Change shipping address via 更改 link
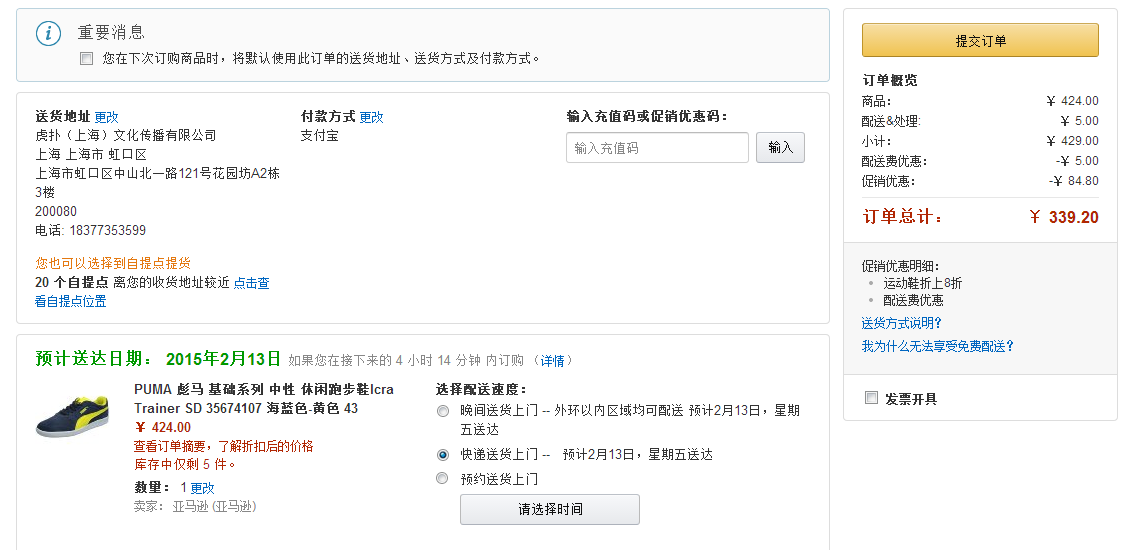Viewport: 1135px width, 550px height. point(106,117)
